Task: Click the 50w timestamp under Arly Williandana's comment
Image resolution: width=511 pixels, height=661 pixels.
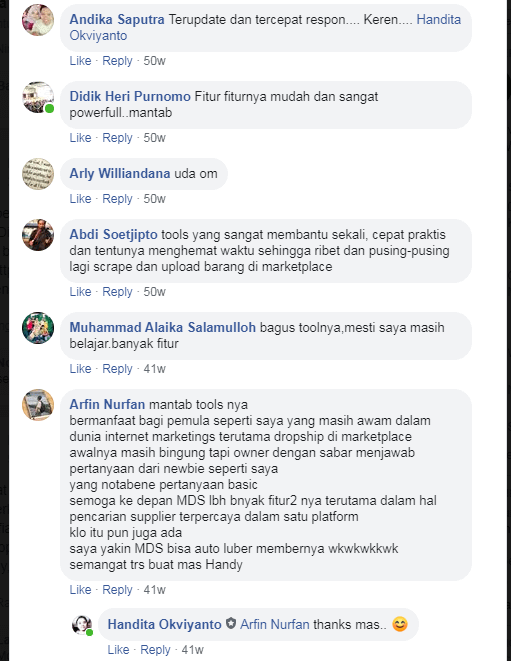Action: 154,199
